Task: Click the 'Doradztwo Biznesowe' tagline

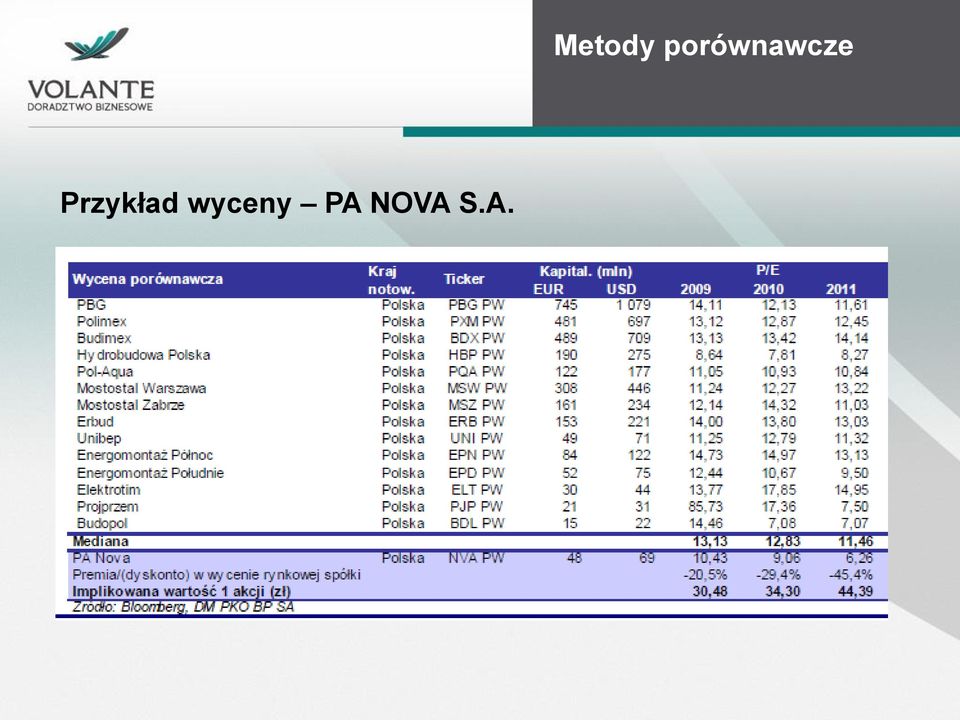Action: [90, 107]
